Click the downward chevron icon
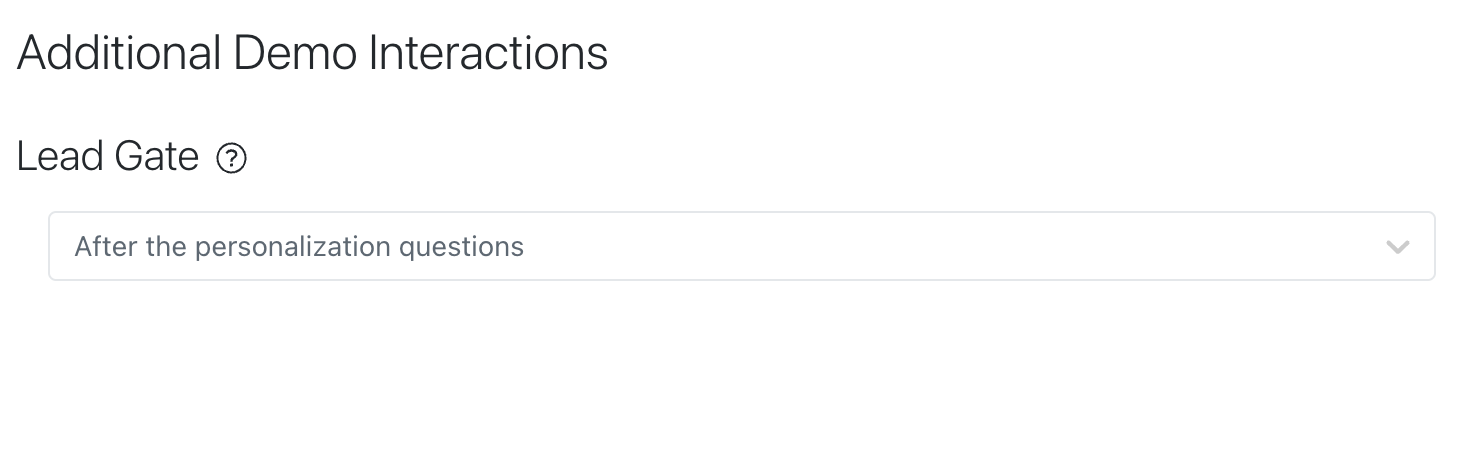Screen dimensions: 1484x458 pos(1398,247)
